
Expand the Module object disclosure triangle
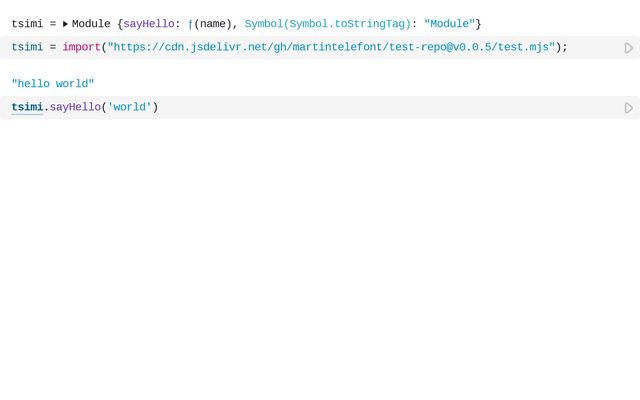point(65,24)
